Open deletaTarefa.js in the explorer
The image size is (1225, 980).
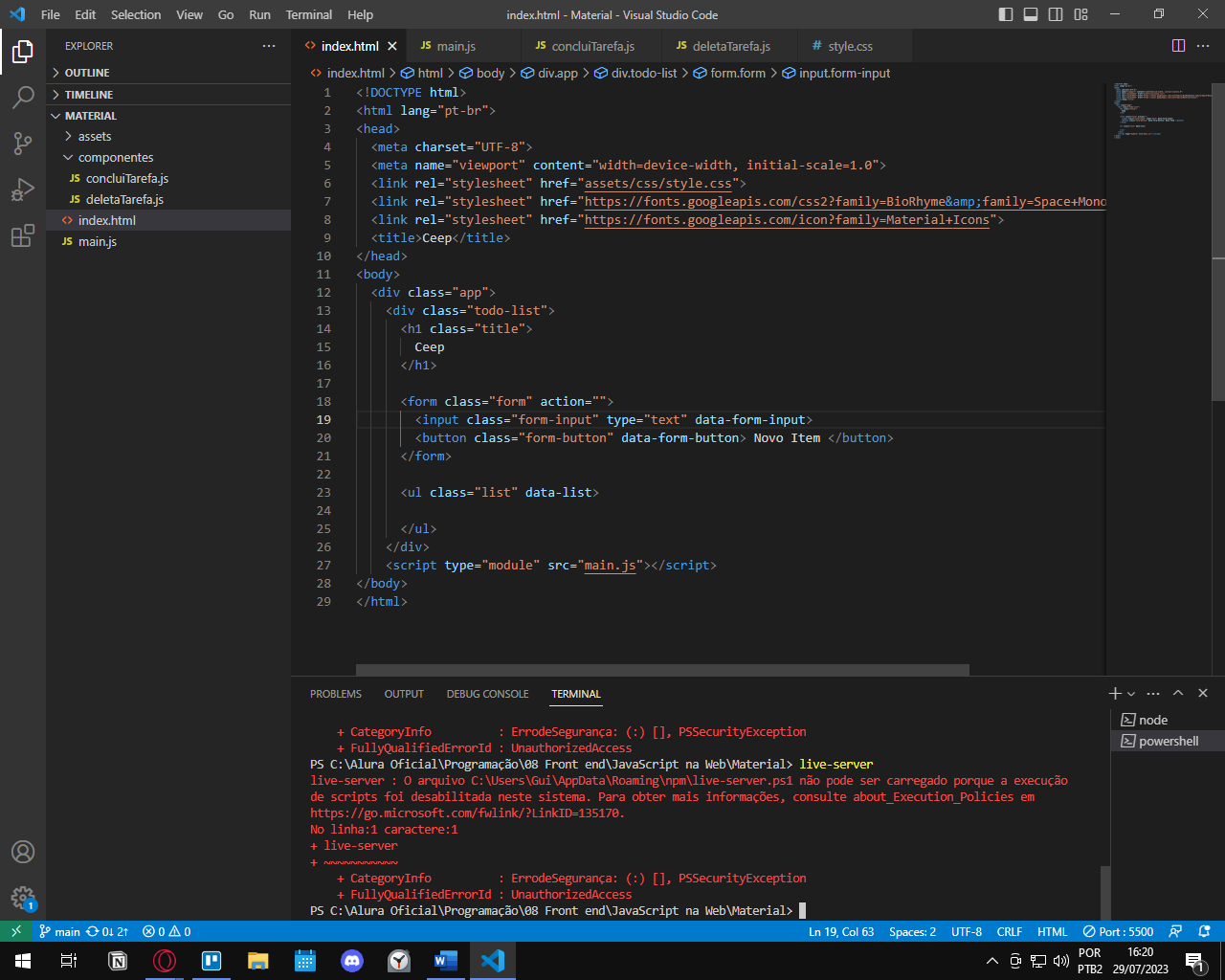point(168,200)
